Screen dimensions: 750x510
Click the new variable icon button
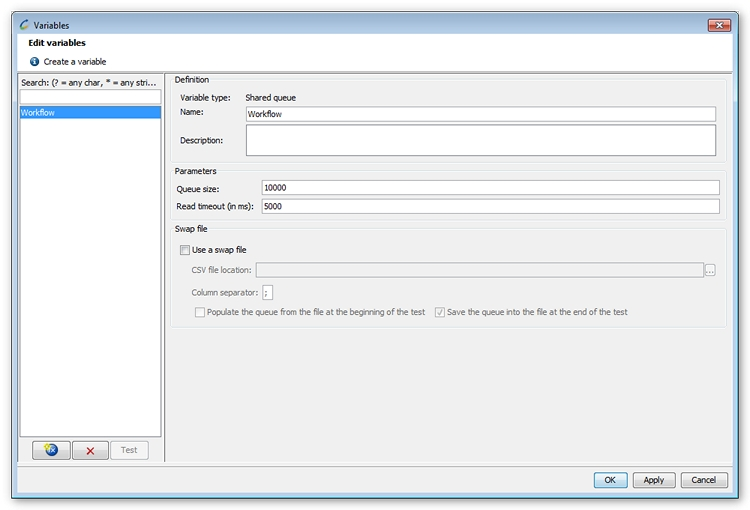51,450
